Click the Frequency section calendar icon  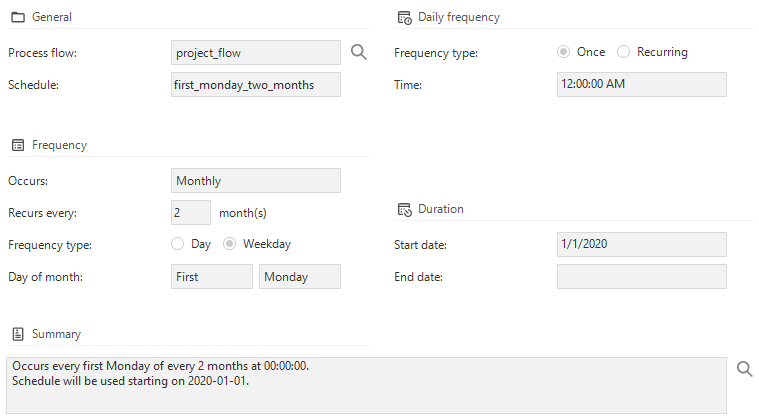pos(17,145)
